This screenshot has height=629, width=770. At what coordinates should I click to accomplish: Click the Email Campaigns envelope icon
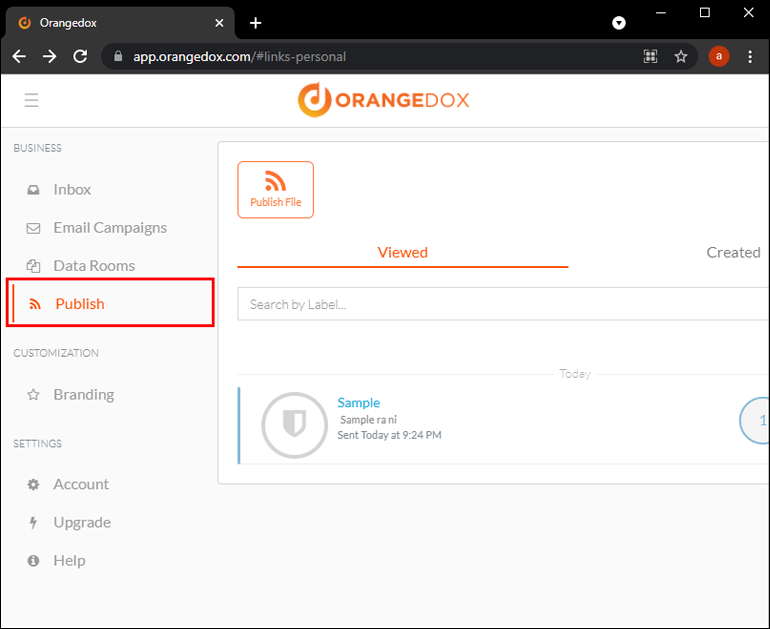pos(33,228)
